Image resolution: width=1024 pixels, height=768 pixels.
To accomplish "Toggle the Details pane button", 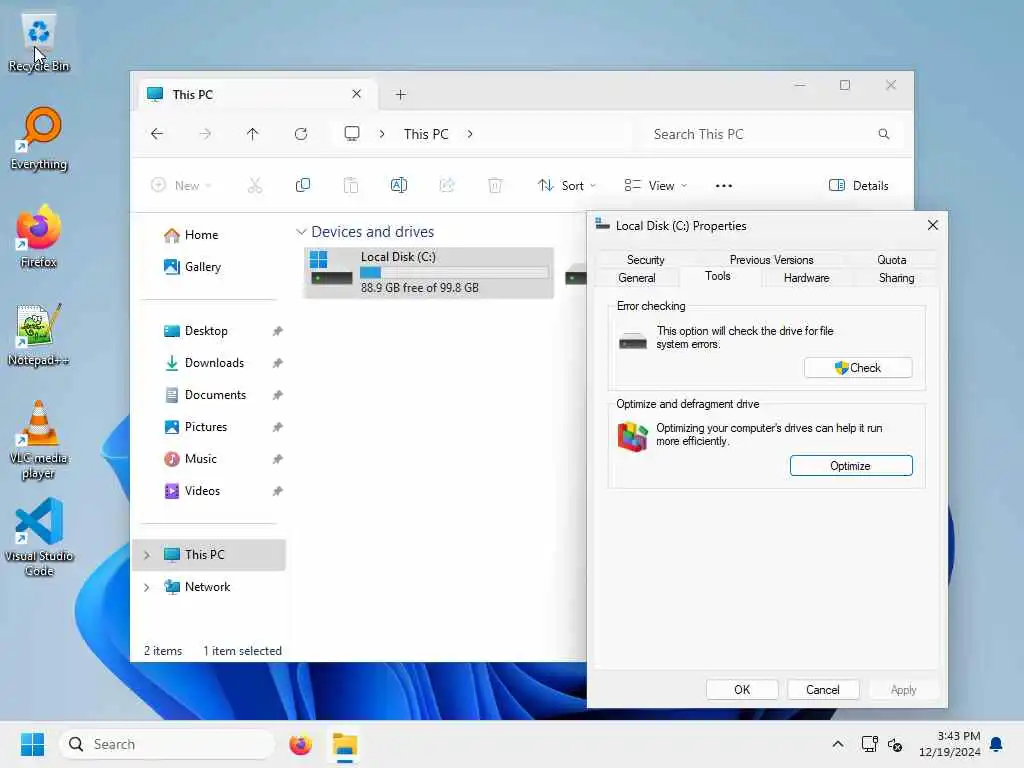I will [858, 185].
